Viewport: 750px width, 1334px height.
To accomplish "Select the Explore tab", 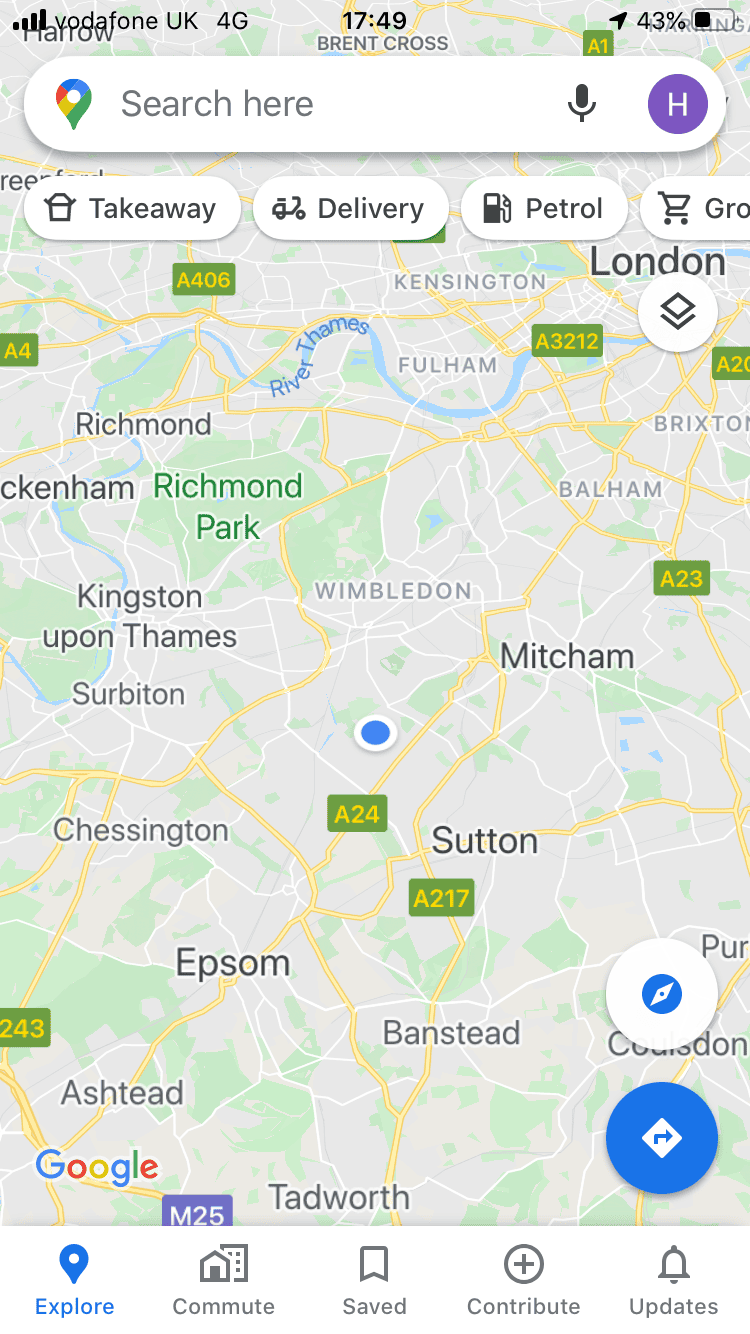I will [x=74, y=1281].
